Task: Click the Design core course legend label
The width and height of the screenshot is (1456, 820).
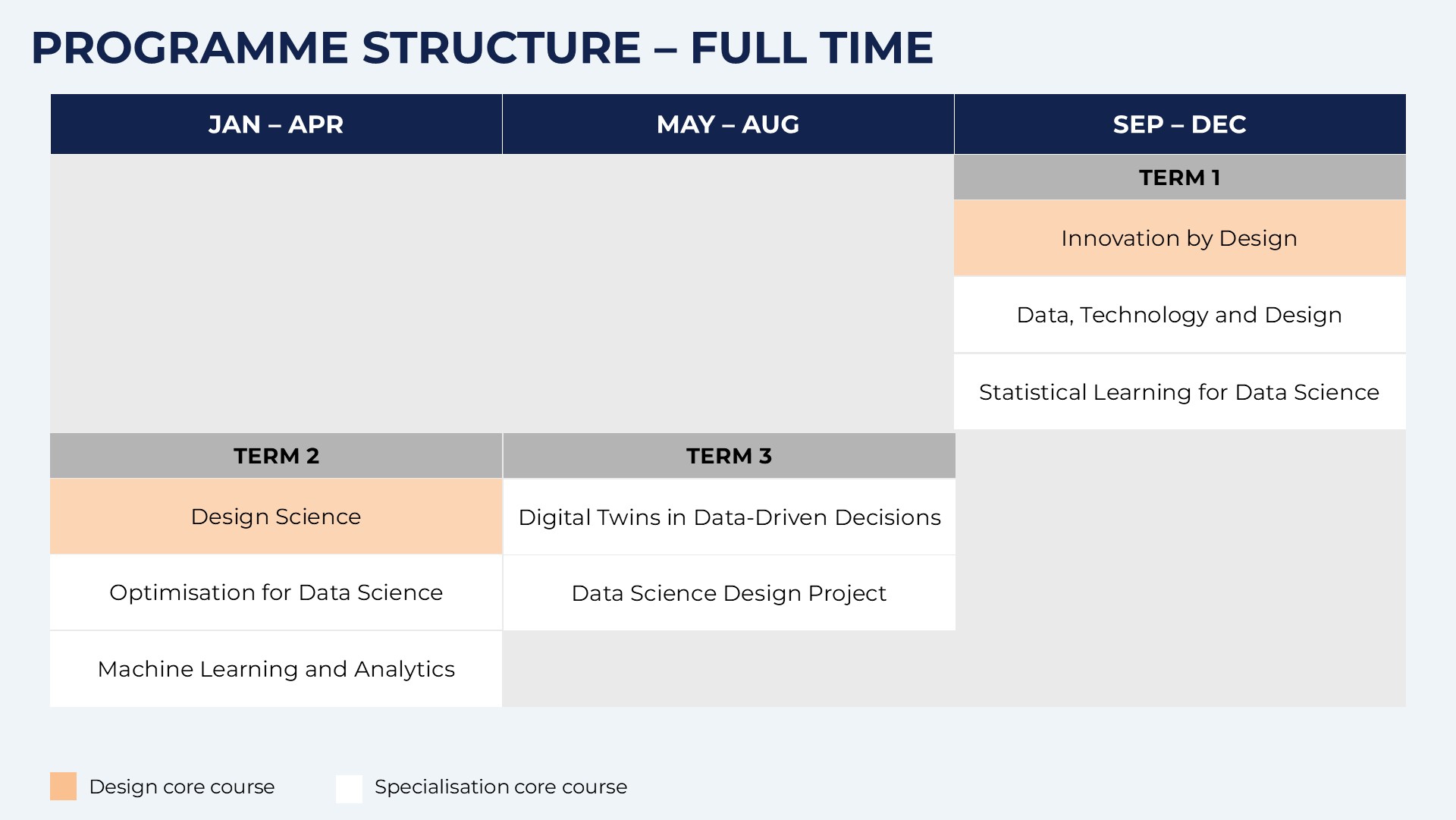Action: [x=182, y=787]
